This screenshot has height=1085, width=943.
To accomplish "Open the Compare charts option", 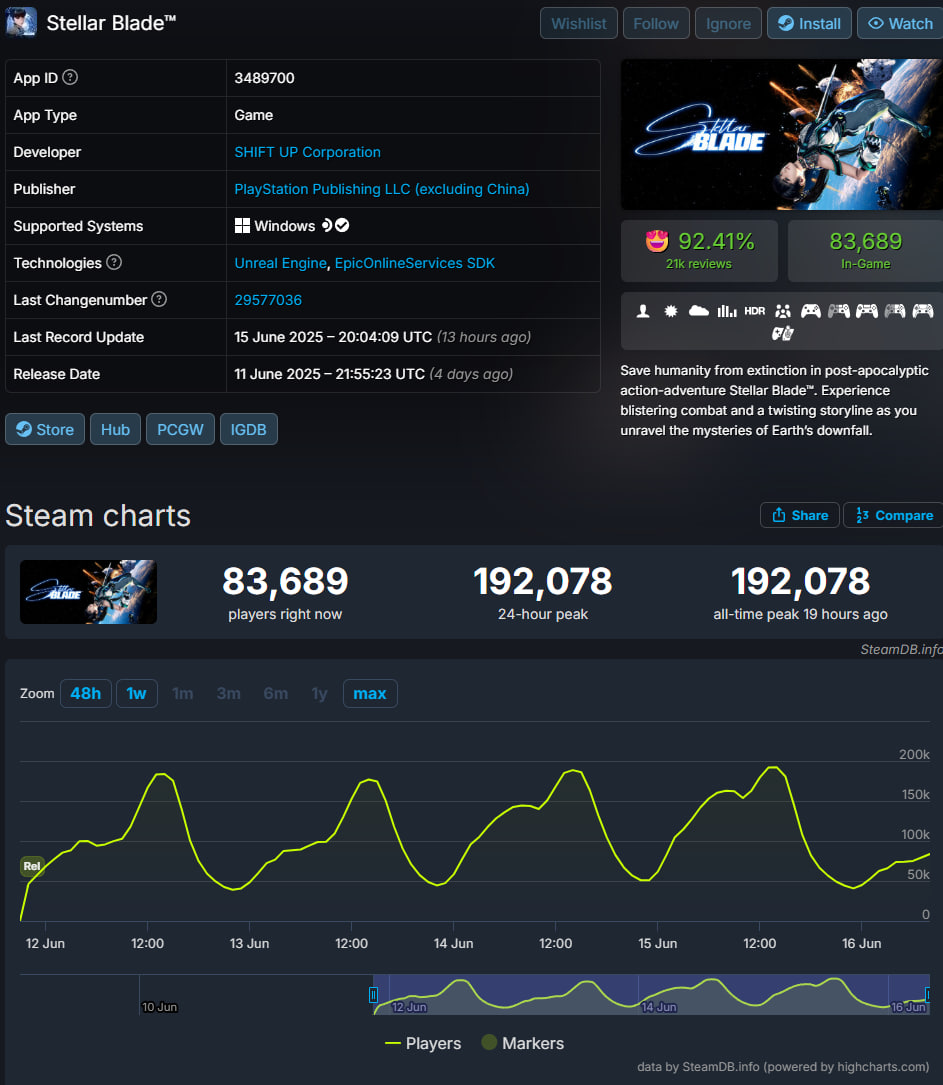I will point(892,515).
